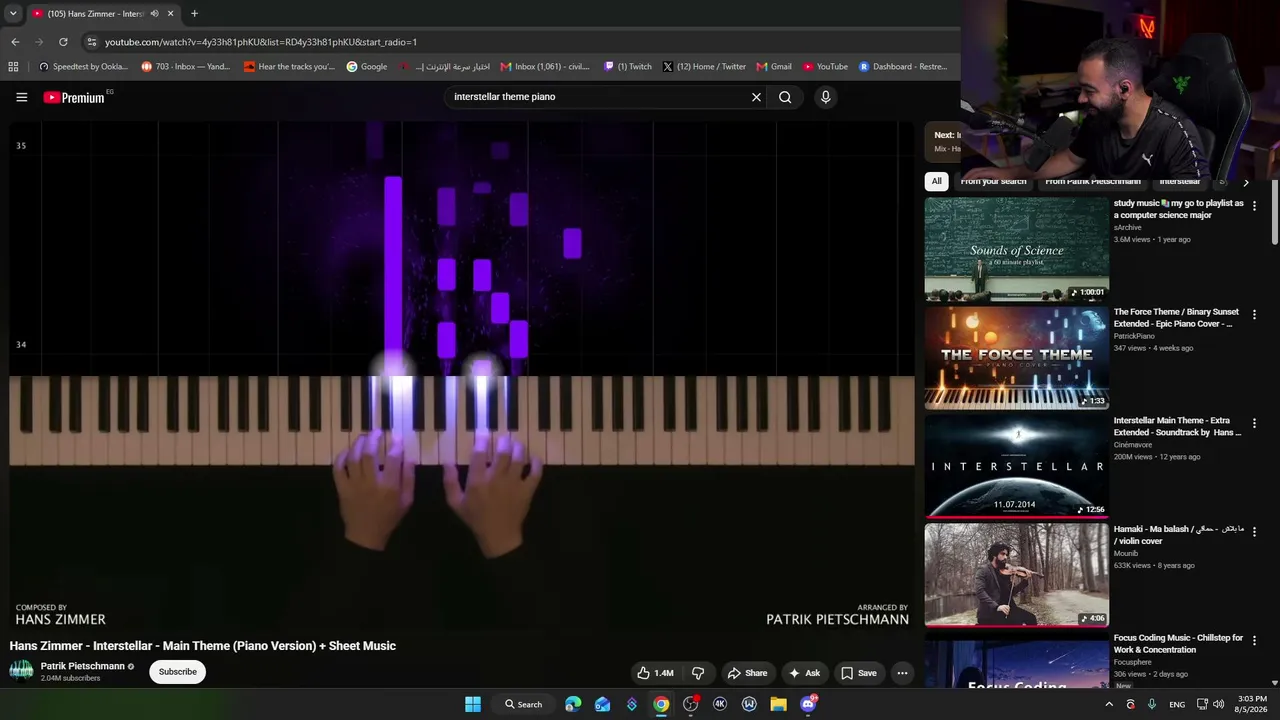This screenshot has height=720, width=1280.
Task: Open the YouTube guide hamburger menu
Action: pyautogui.click(x=21, y=97)
